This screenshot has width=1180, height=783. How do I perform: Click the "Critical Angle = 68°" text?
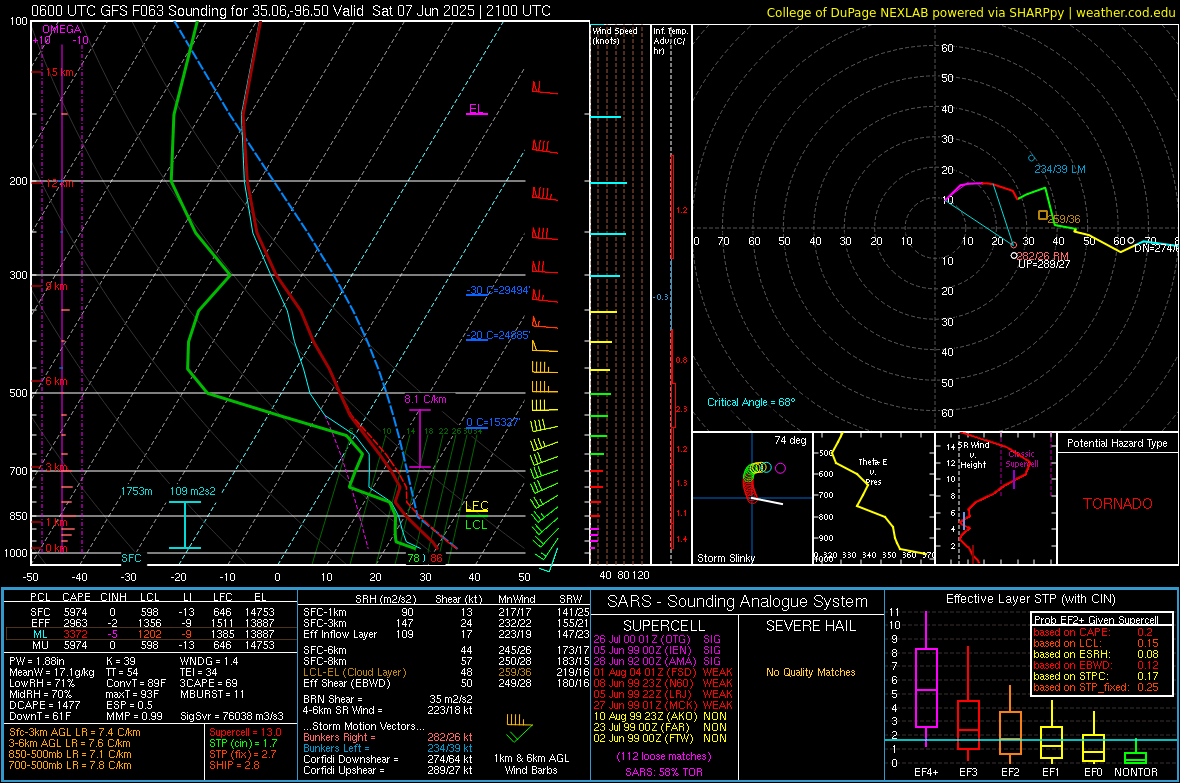tap(750, 402)
